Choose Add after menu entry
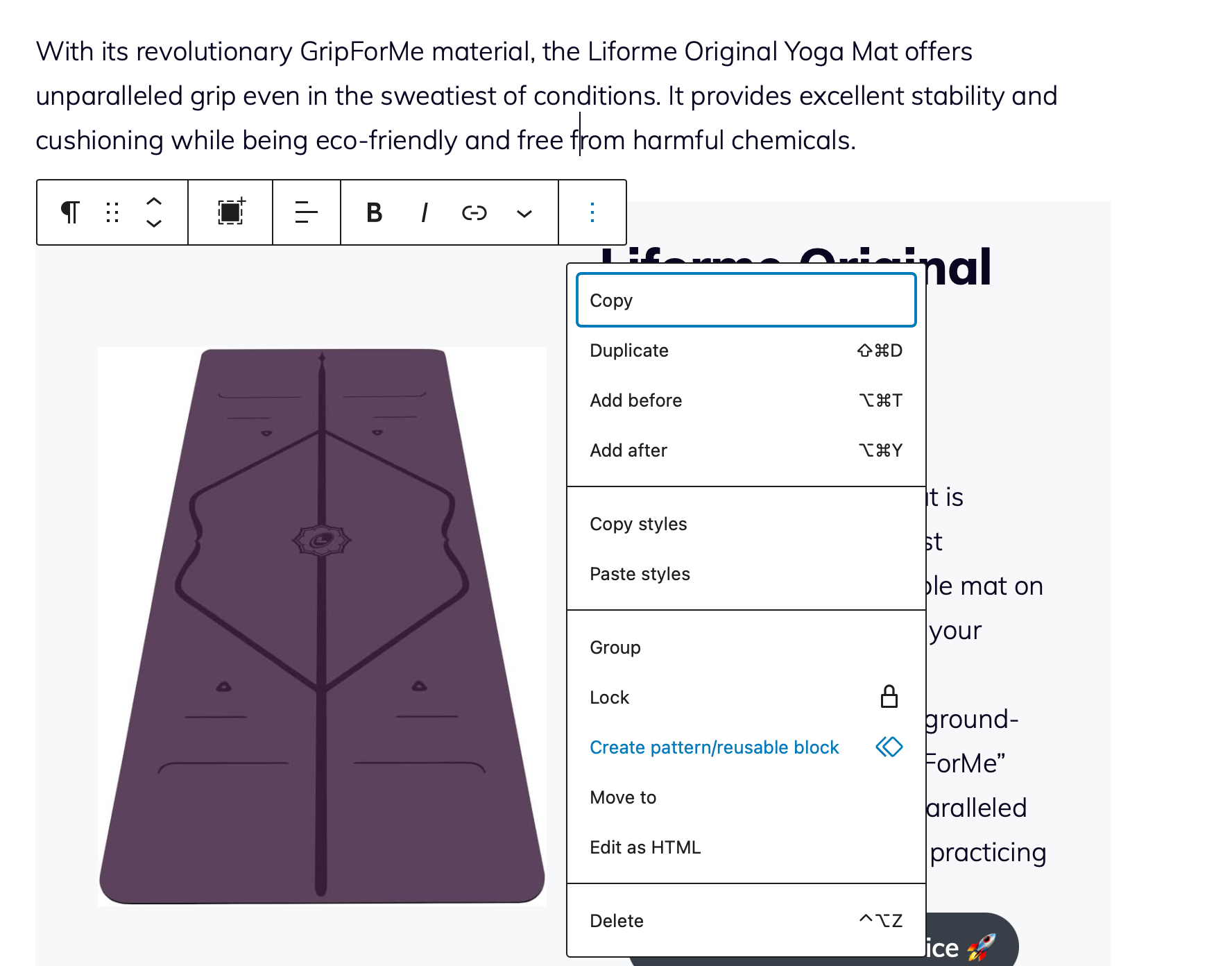1232x966 pixels. tap(746, 450)
